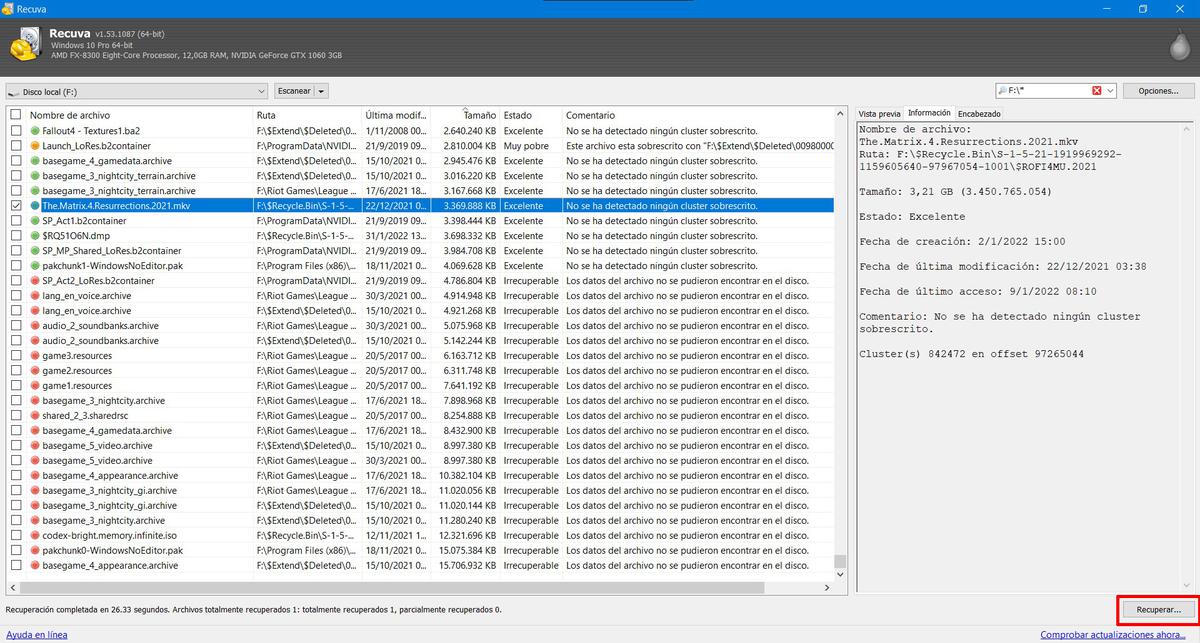Expand the search history dropdown
1200x643 pixels.
(1110, 91)
